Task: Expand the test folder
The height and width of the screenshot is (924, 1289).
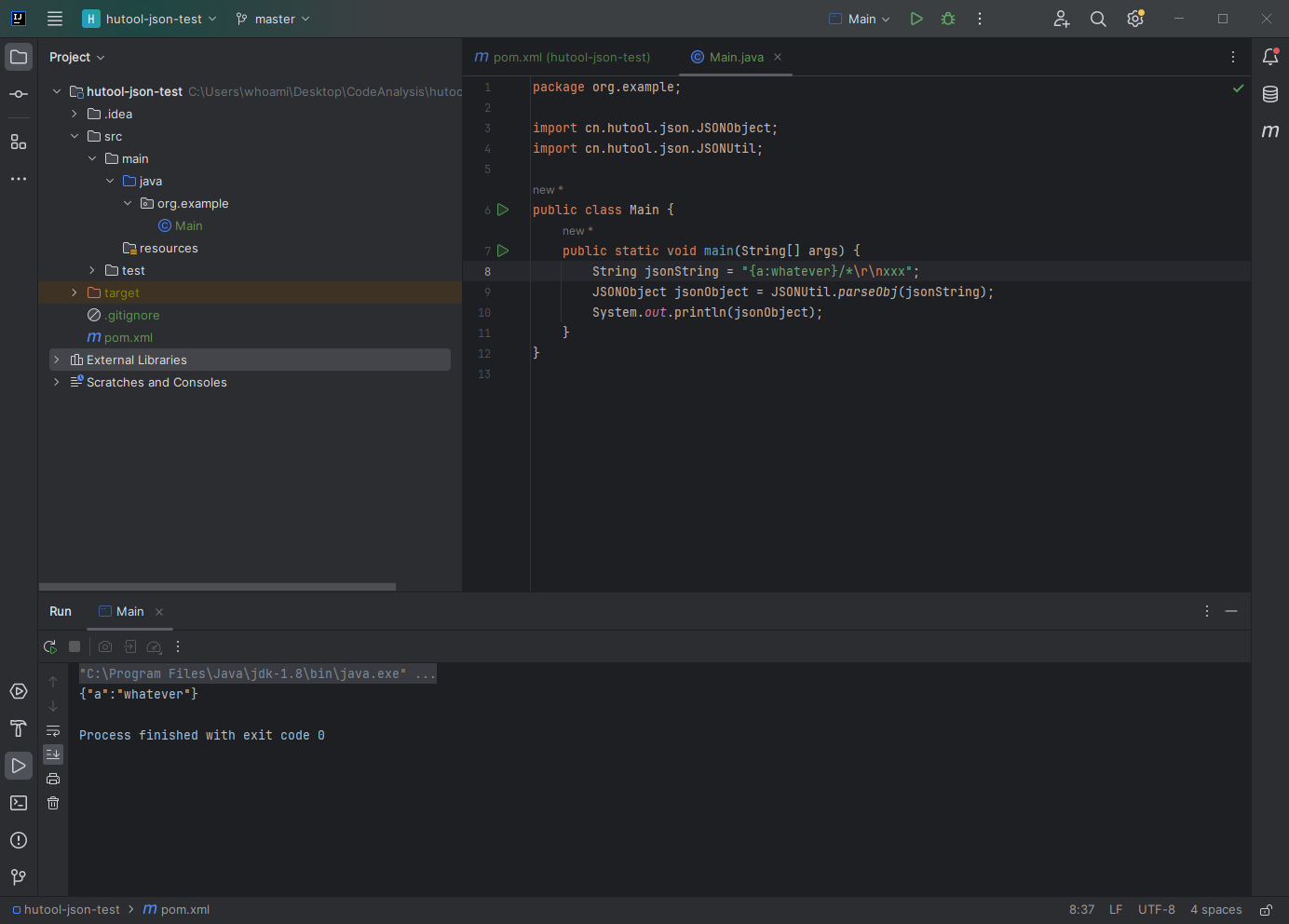Action: tap(92, 270)
